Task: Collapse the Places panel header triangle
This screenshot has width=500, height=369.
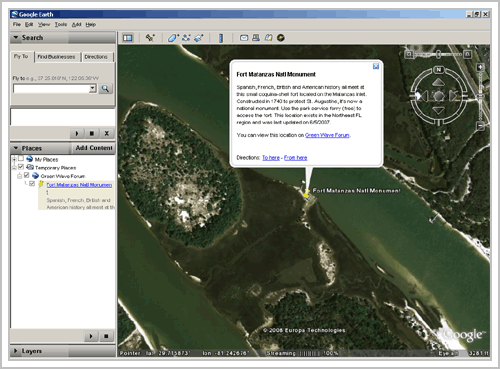Action: [16, 148]
